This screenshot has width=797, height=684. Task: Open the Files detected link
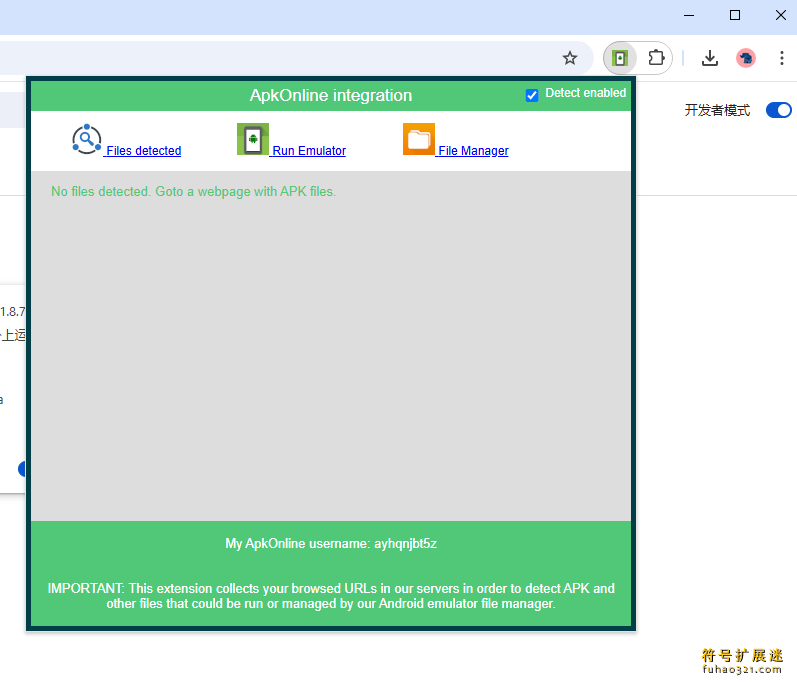[x=143, y=151]
